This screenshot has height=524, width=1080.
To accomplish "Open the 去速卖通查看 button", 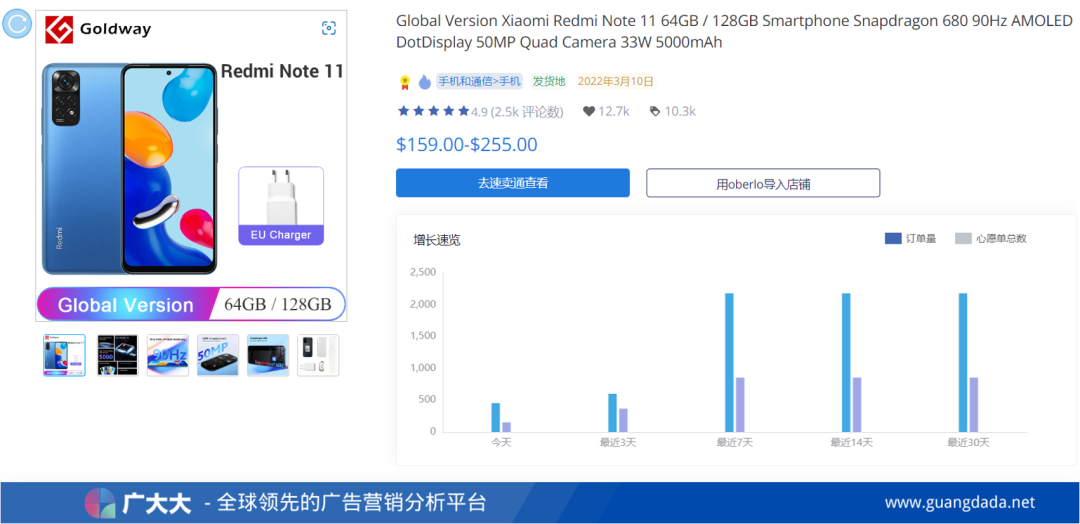I will [512, 183].
